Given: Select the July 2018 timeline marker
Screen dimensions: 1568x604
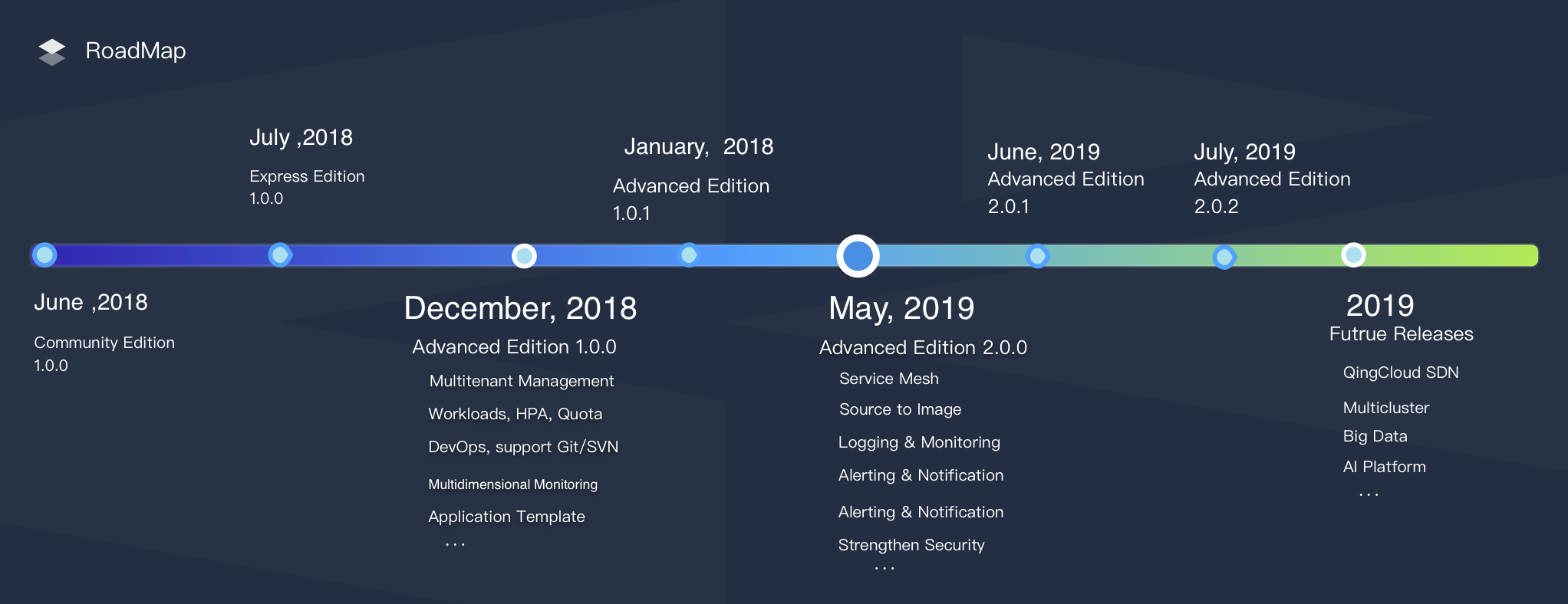Looking at the screenshot, I should (280, 254).
